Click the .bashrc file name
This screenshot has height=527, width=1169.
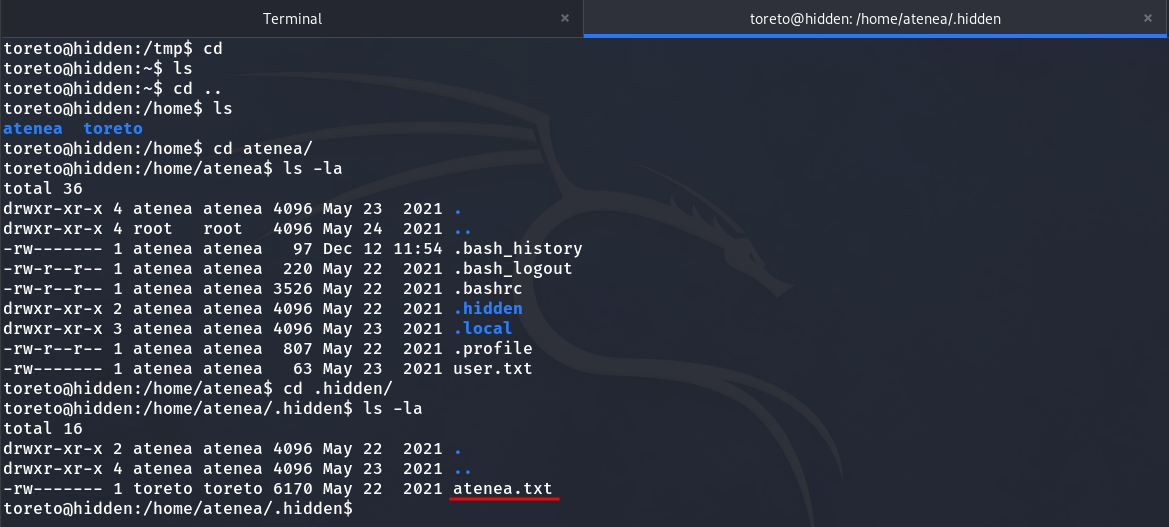click(487, 288)
